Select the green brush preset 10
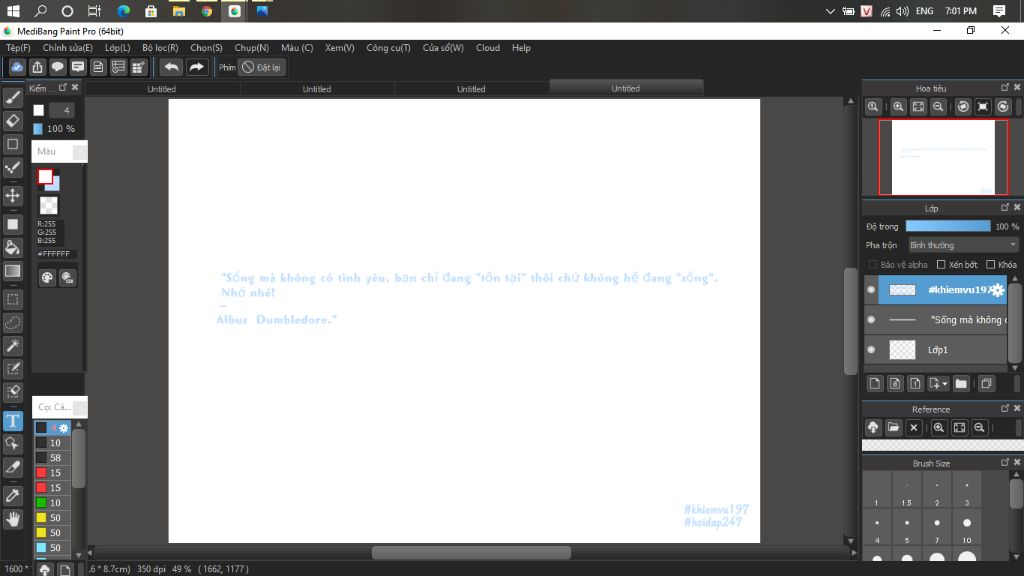The width and height of the screenshot is (1024, 576). click(52, 503)
